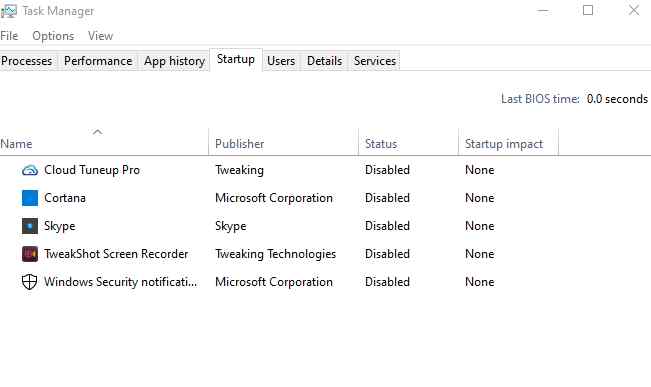Maximize the Task Manager window

(588, 10)
